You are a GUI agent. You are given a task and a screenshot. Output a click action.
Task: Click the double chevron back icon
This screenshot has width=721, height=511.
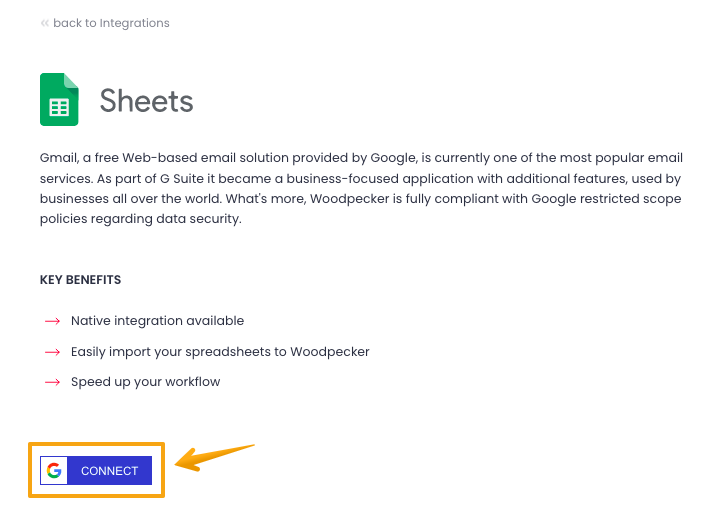click(x=44, y=23)
